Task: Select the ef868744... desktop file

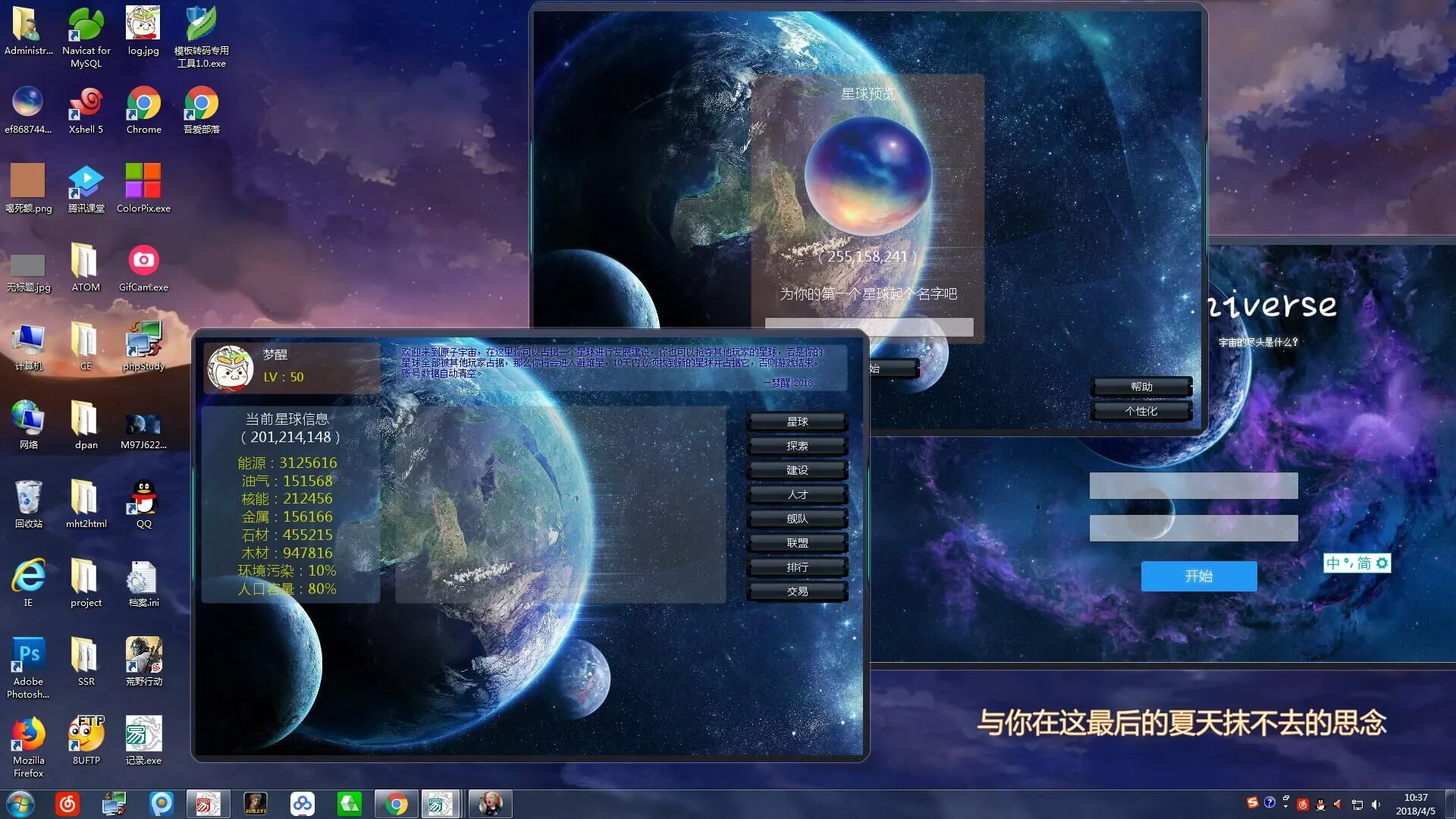Action: (28, 110)
